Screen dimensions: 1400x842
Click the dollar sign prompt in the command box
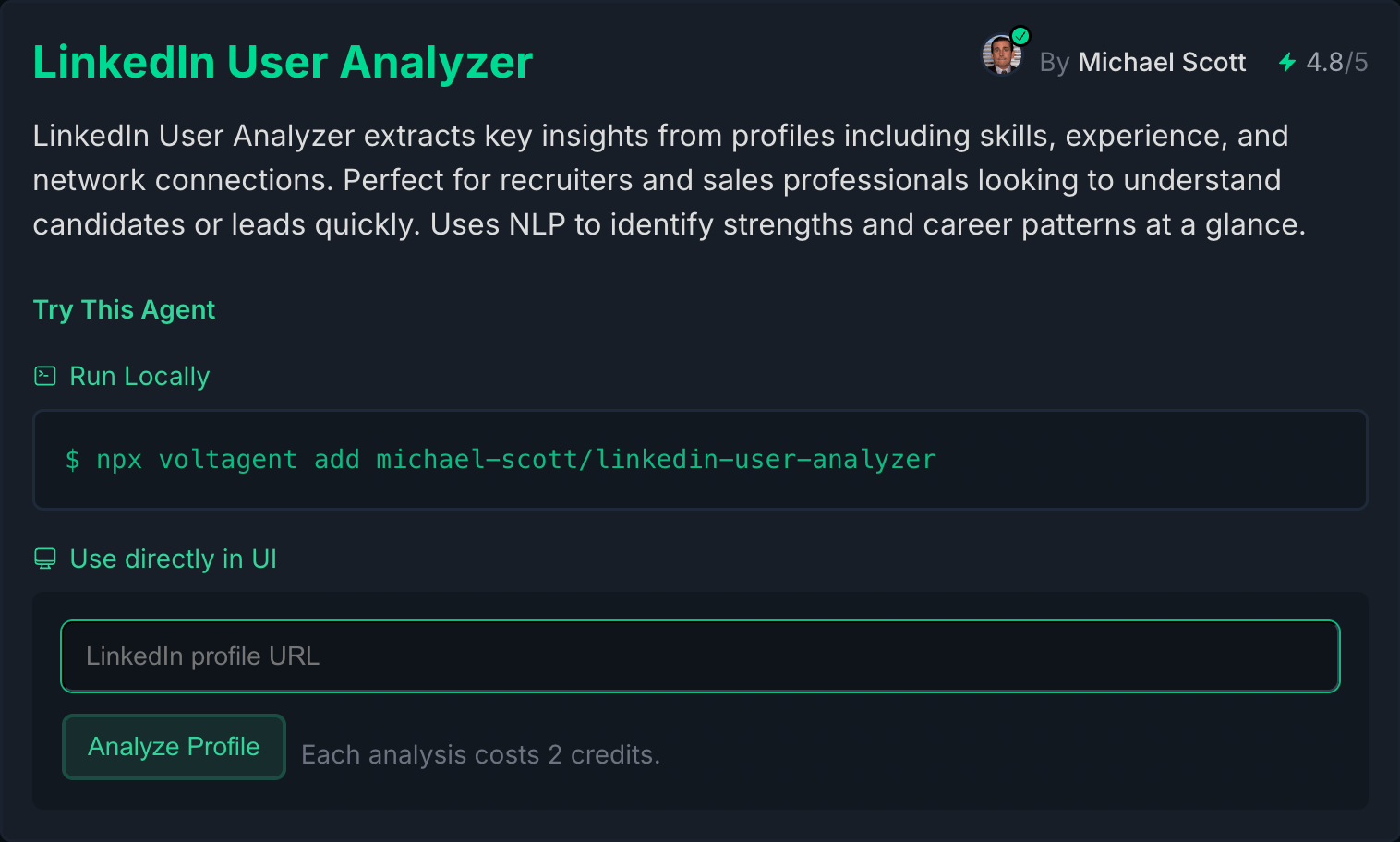[x=72, y=459]
